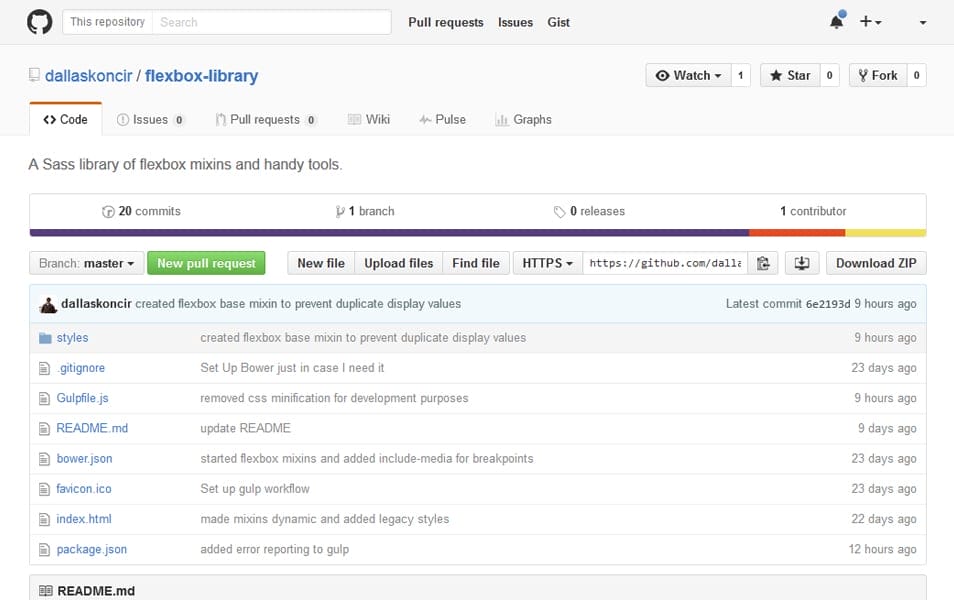The image size is (954, 600).
Task: Open the GitHub Octocat home logo
Action: (x=40, y=22)
